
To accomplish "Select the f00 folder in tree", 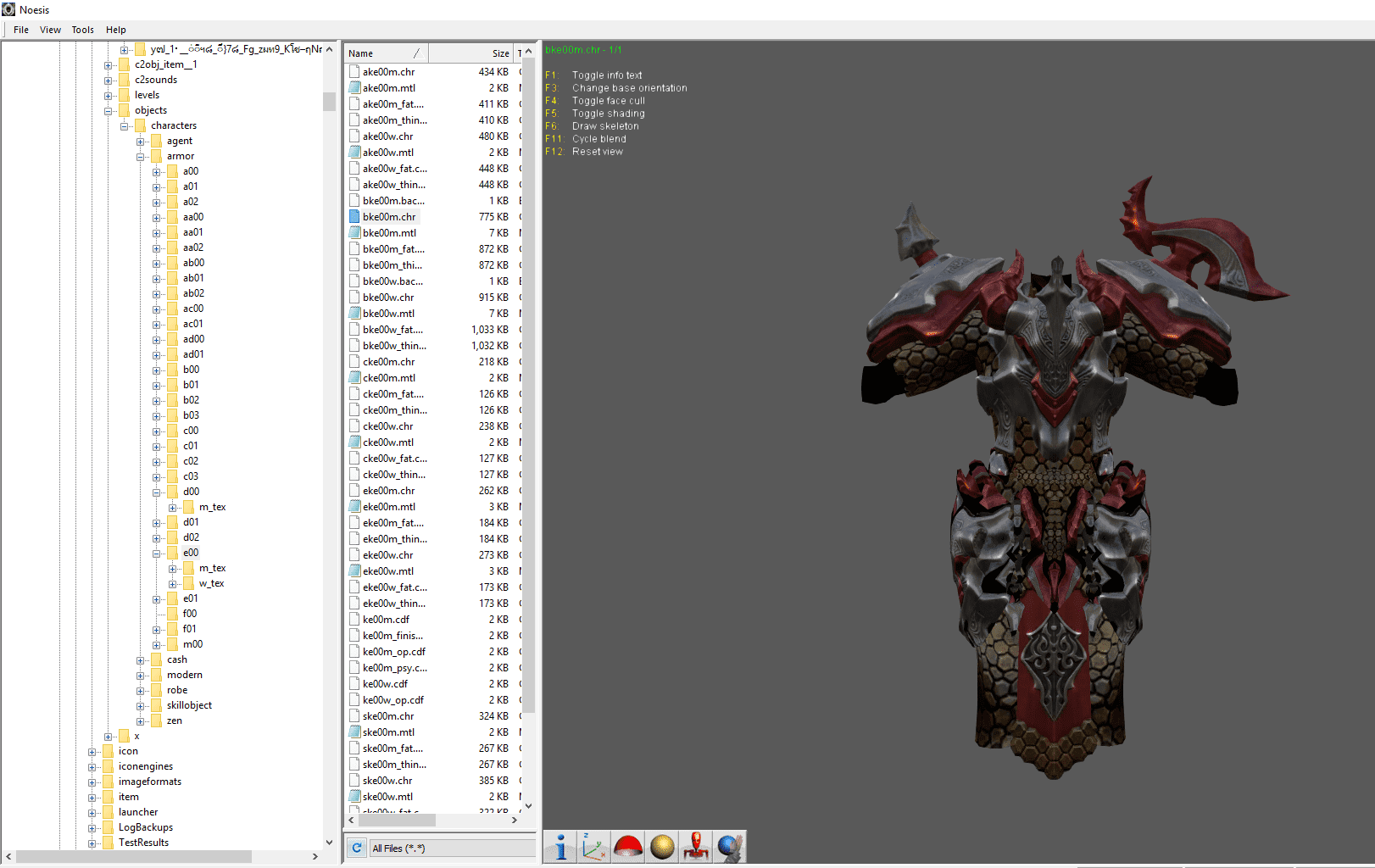I will tap(190, 614).
